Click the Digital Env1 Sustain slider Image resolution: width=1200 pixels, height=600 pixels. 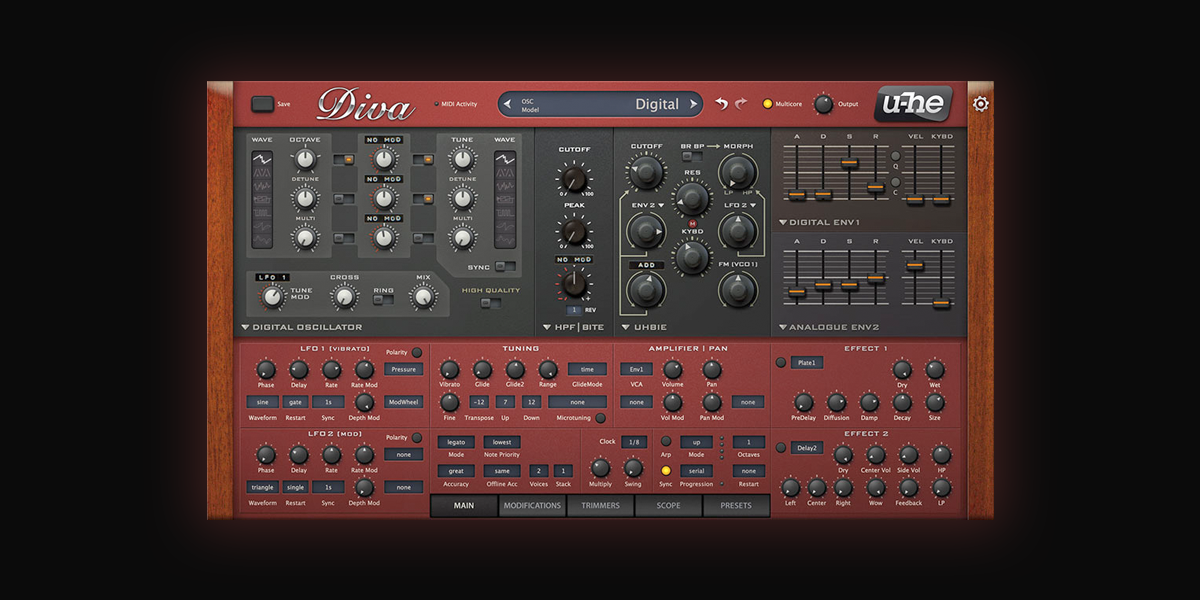point(849,162)
